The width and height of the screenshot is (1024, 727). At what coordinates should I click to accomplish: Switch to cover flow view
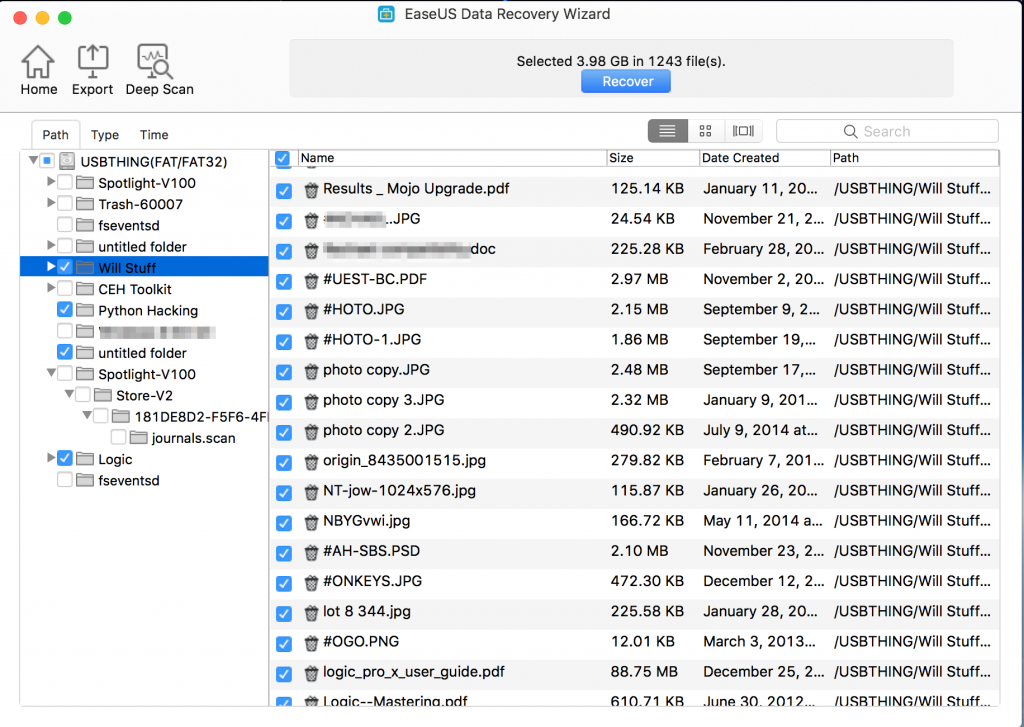[743, 131]
